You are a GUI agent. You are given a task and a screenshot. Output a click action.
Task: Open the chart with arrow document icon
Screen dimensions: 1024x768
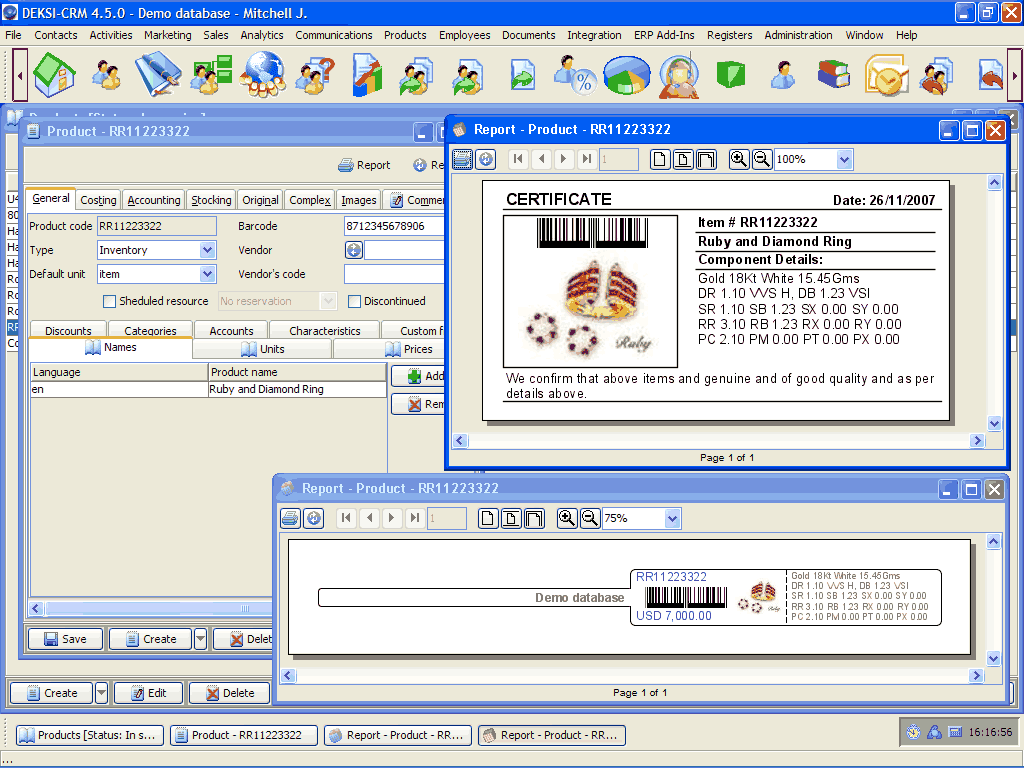(368, 74)
